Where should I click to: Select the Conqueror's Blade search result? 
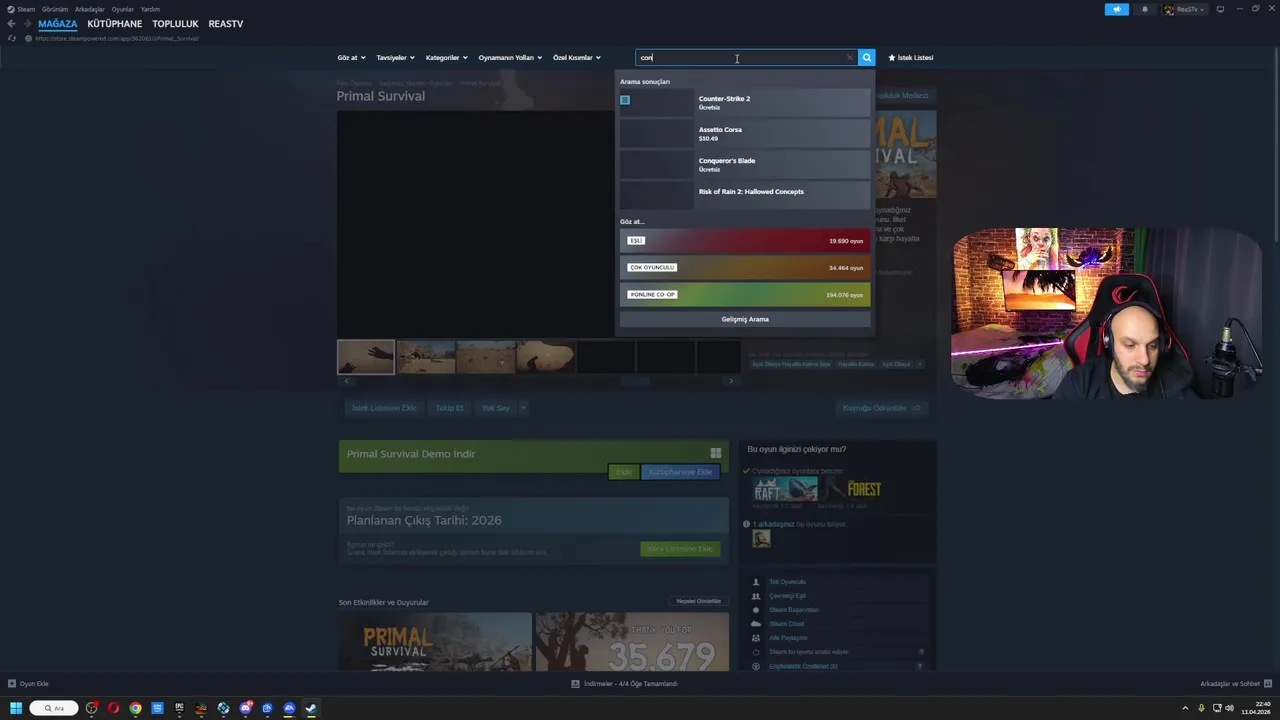click(745, 164)
